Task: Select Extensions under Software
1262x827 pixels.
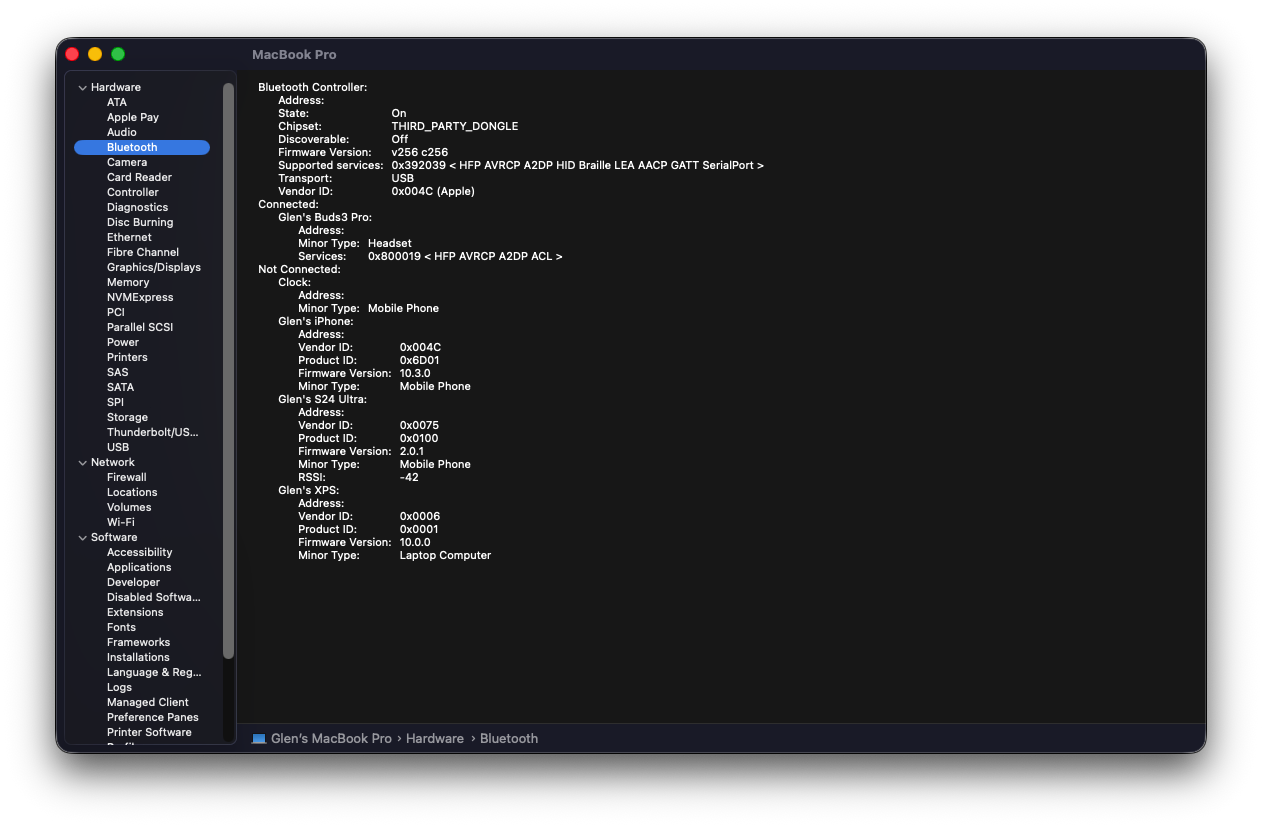Action: click(135, 612)
